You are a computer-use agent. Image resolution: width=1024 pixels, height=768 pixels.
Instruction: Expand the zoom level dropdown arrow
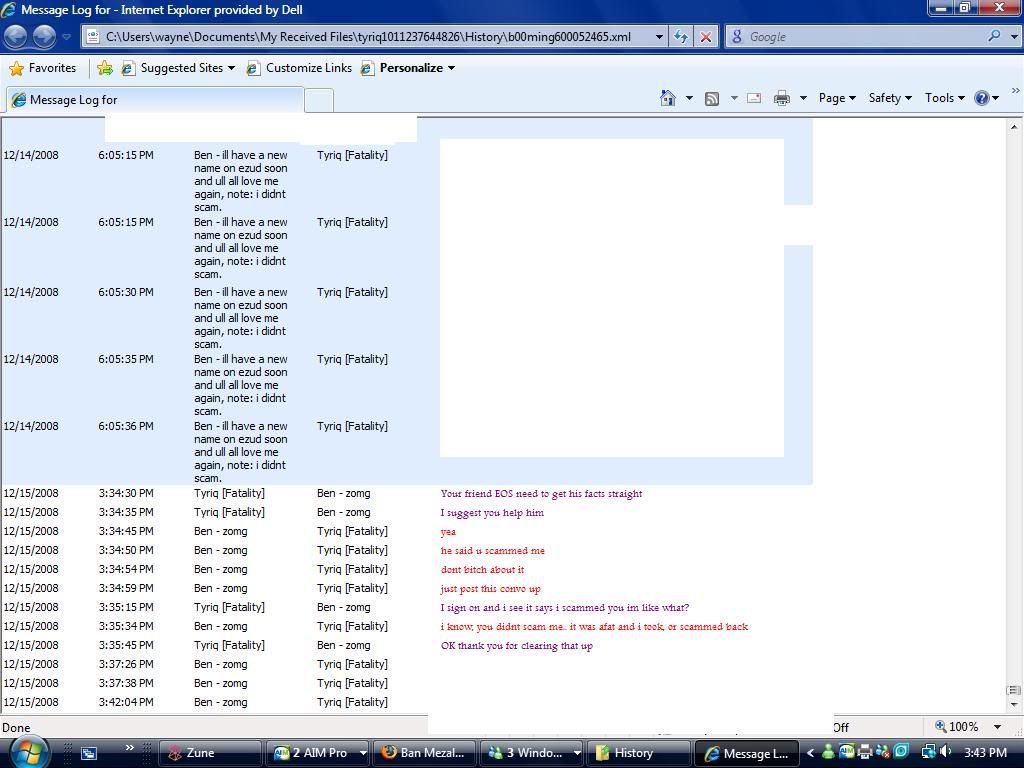tap(998, 727)
